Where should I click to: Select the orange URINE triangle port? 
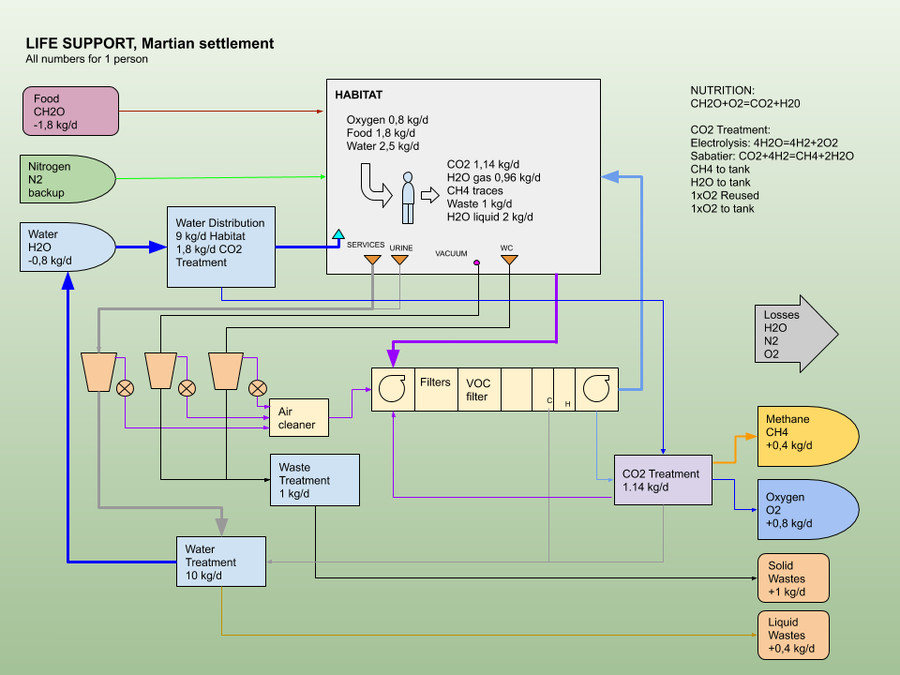click(400, 261)
